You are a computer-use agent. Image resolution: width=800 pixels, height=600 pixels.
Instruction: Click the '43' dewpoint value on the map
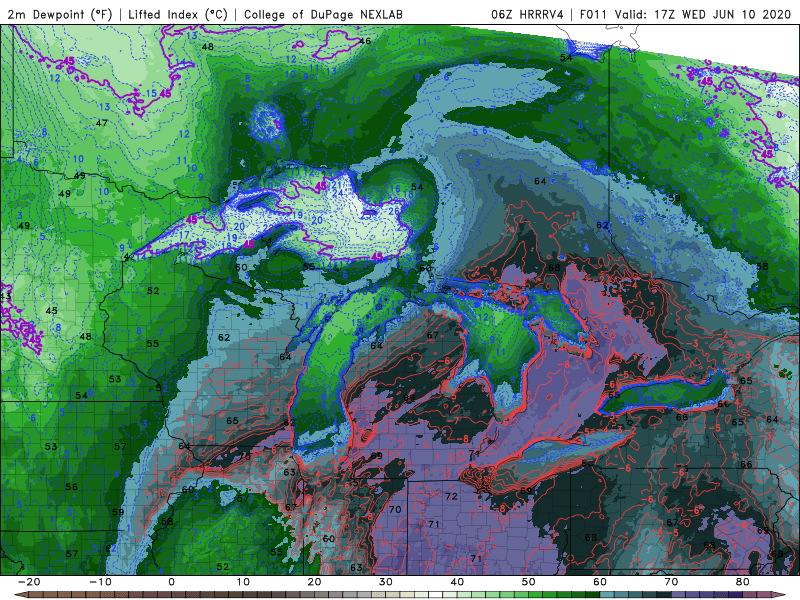pos(6,296)
